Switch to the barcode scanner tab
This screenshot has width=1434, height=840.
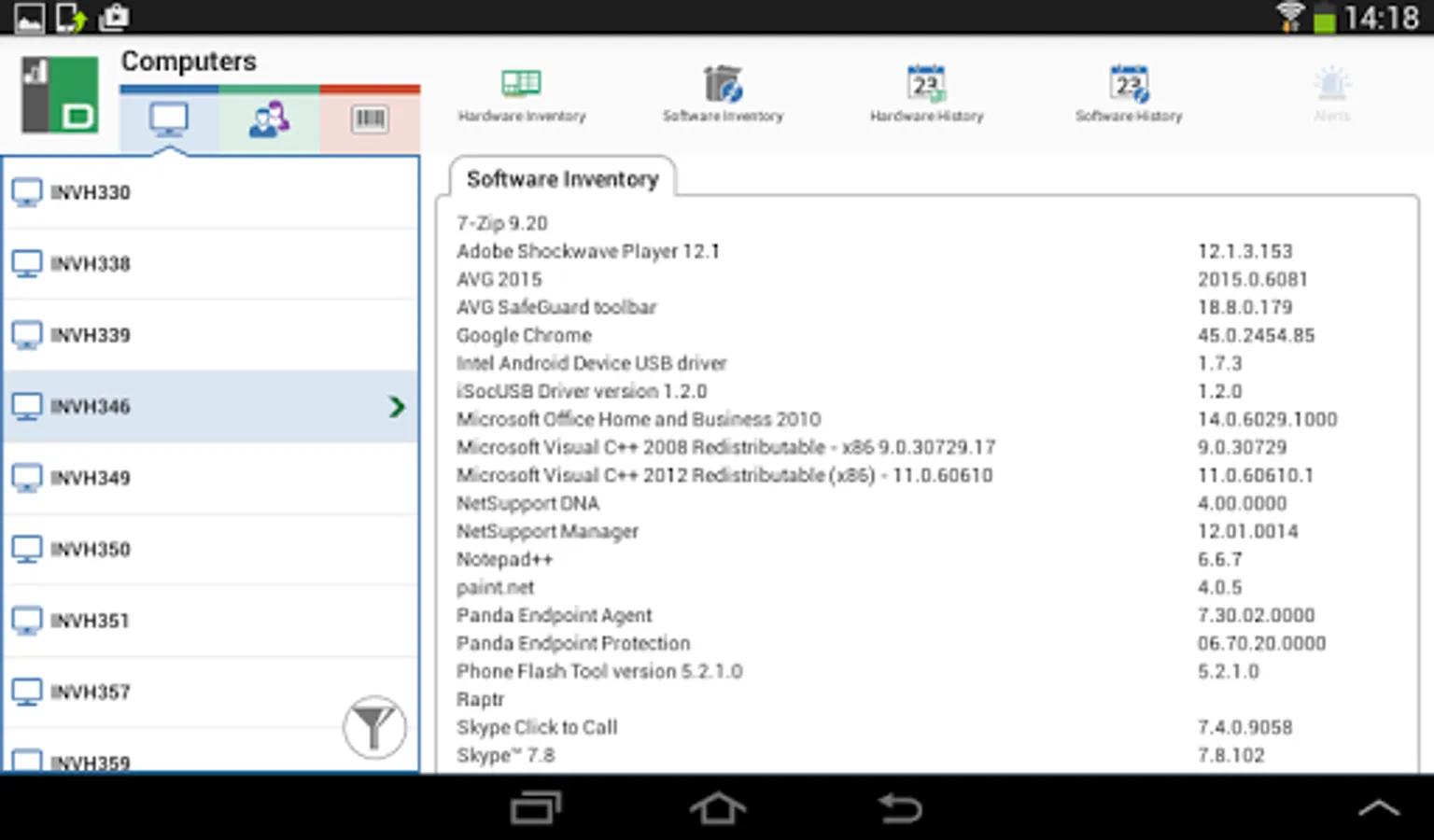click(x=370, y=119)
